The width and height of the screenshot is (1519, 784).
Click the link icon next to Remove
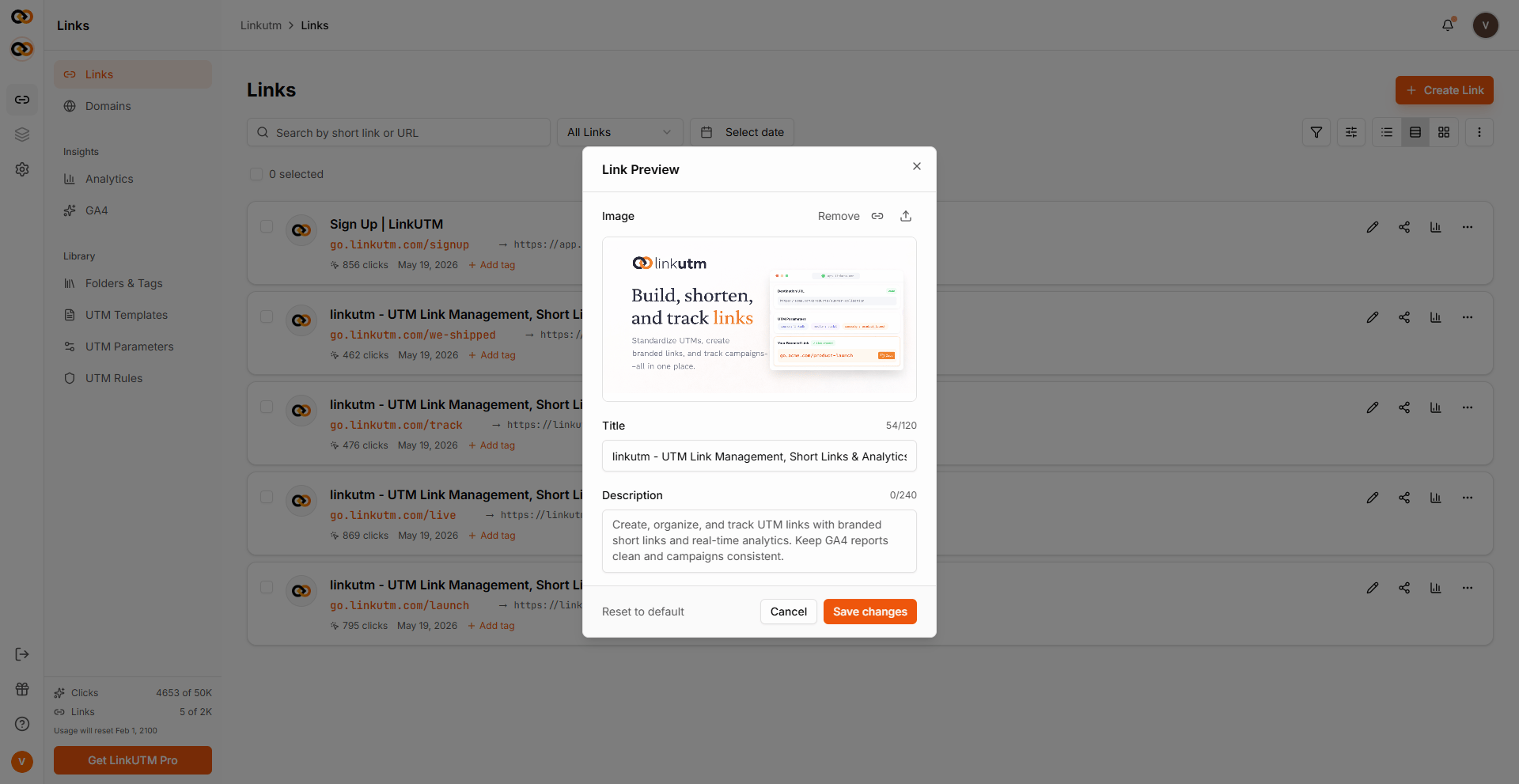point(877,216)
